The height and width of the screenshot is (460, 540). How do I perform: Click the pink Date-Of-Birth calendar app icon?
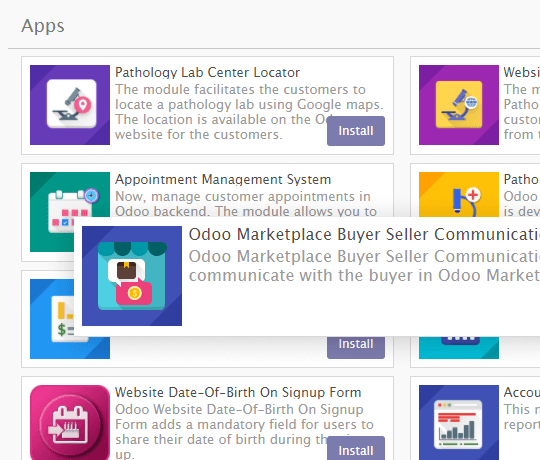point(70,422)
